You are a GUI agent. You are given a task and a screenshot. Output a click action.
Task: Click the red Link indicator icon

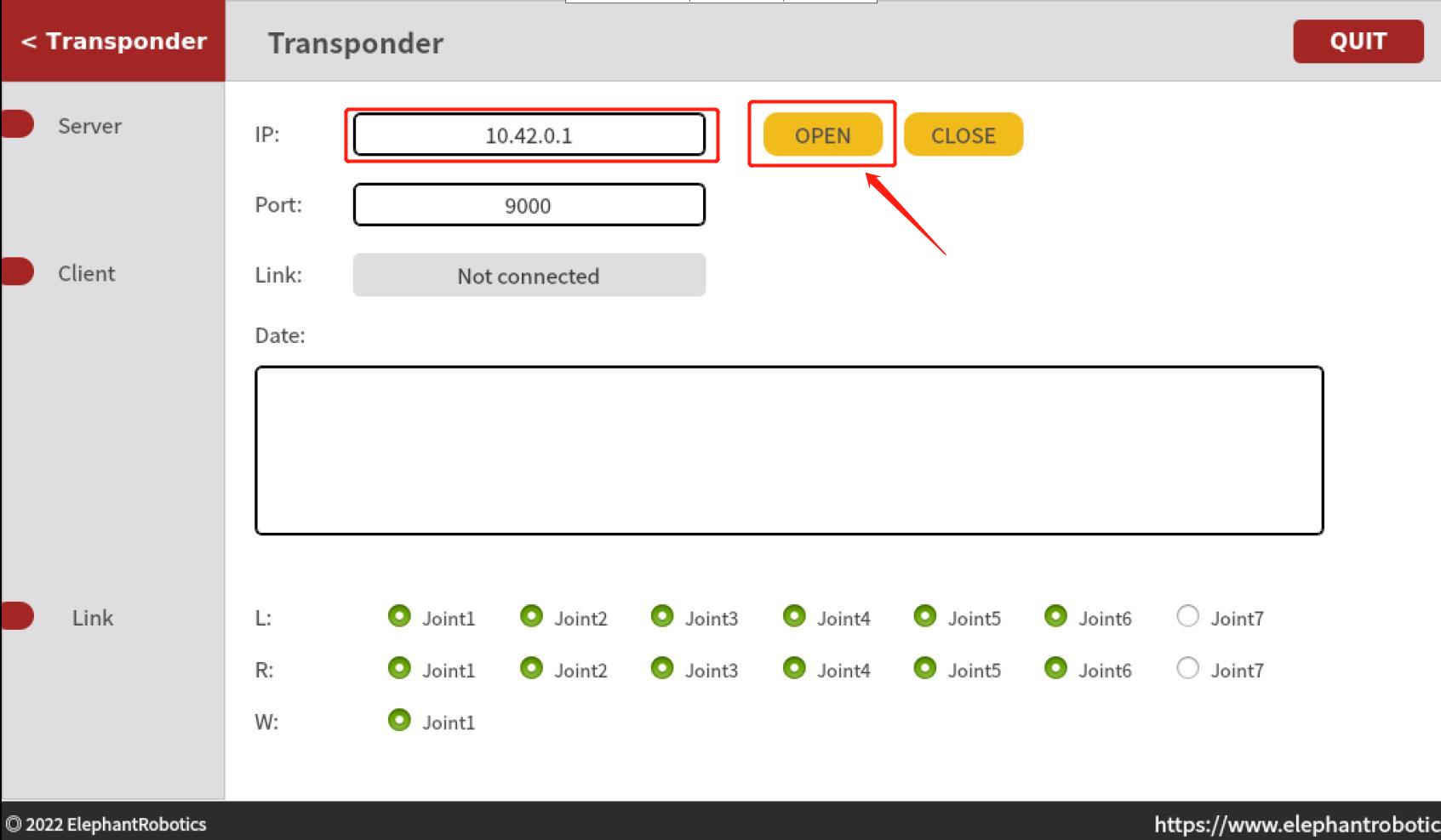pyautogui.click(x=17, y=616)
